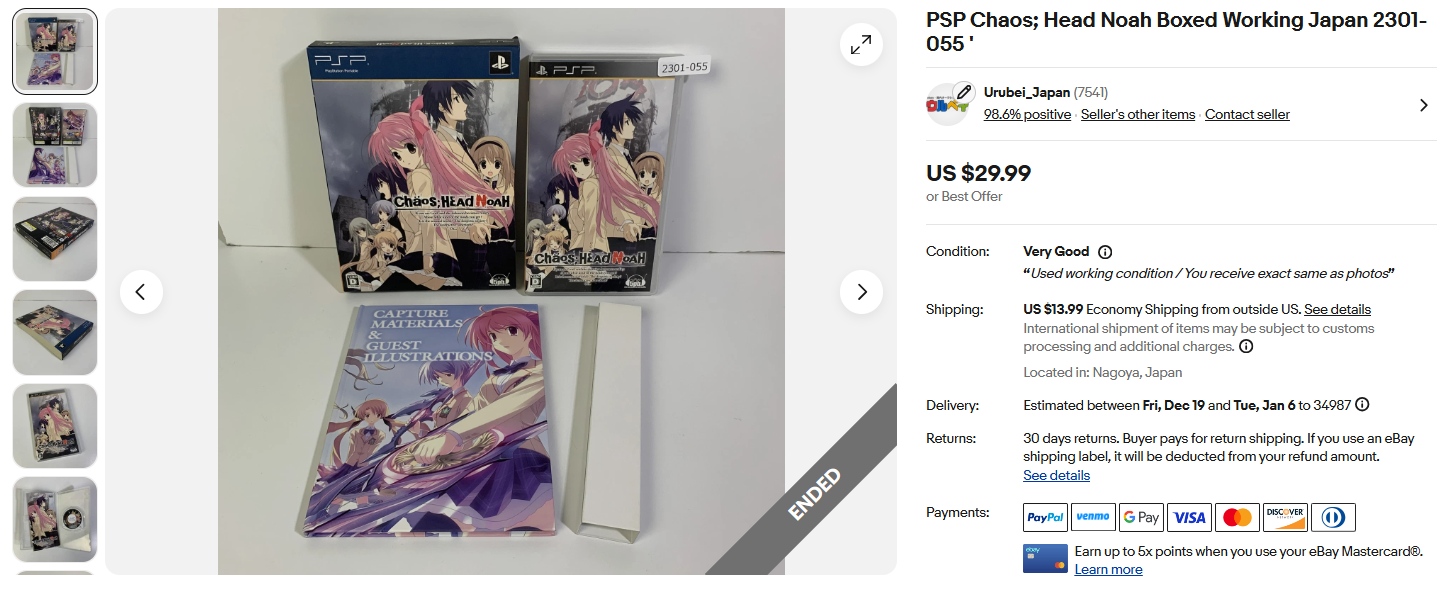Select the disc-in-case thumbnail photo

55,519
